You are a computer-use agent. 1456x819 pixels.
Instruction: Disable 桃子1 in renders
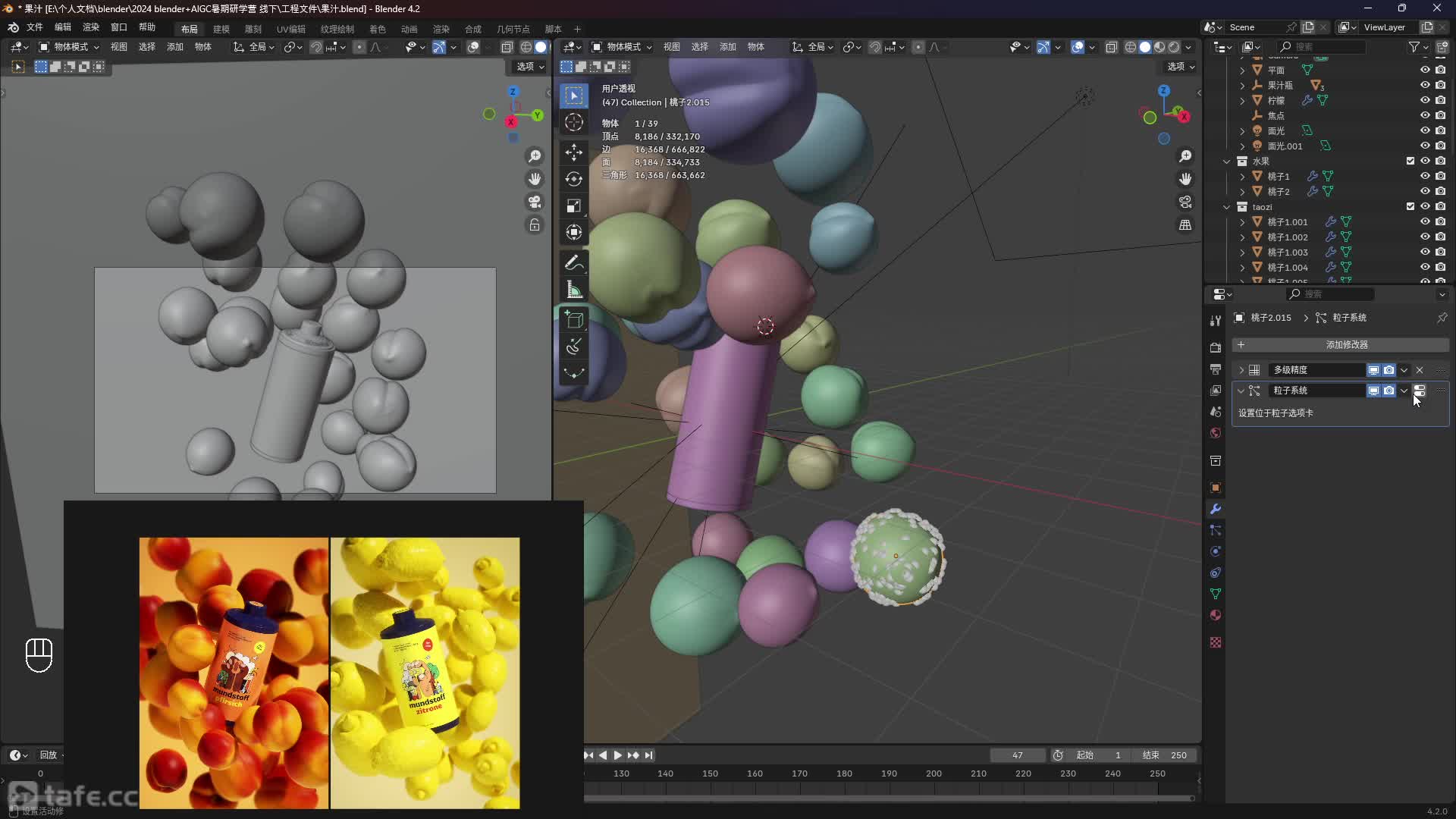click(x=1440, y=176)
